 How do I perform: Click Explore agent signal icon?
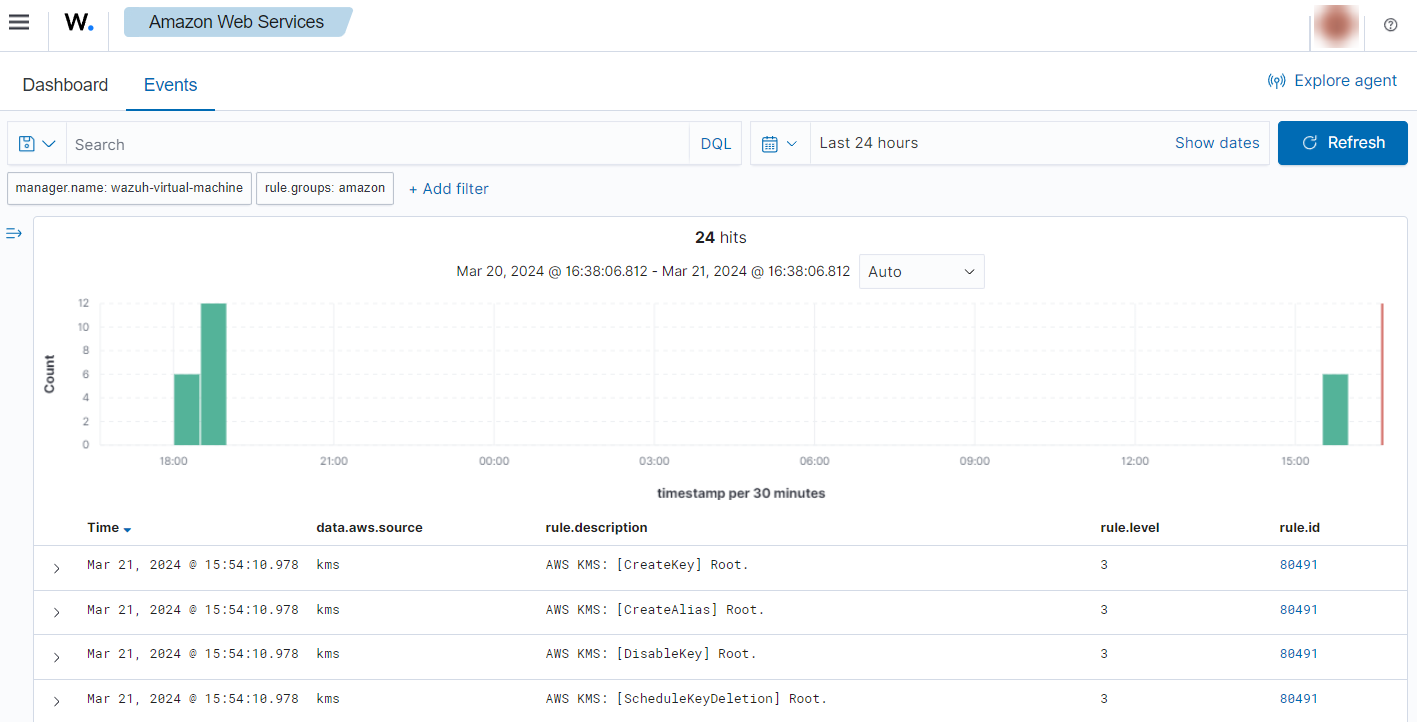1276,81
